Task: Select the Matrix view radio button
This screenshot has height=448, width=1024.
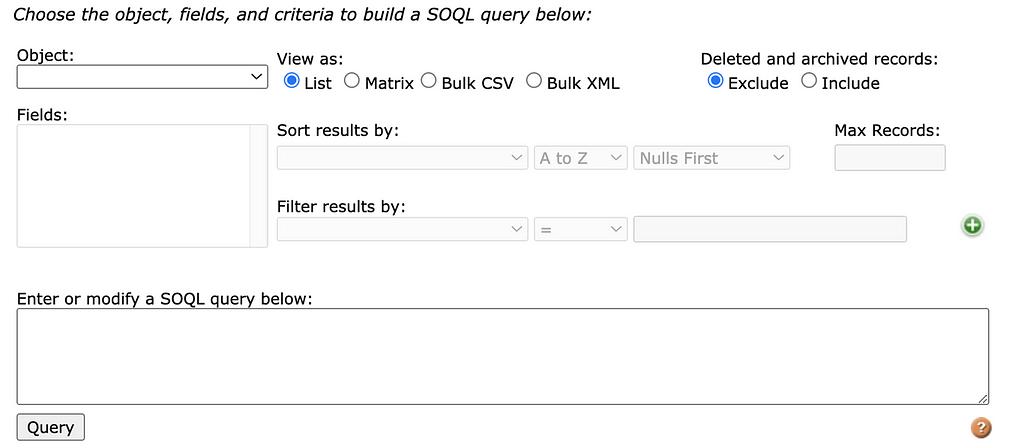Action: [352, 81]
